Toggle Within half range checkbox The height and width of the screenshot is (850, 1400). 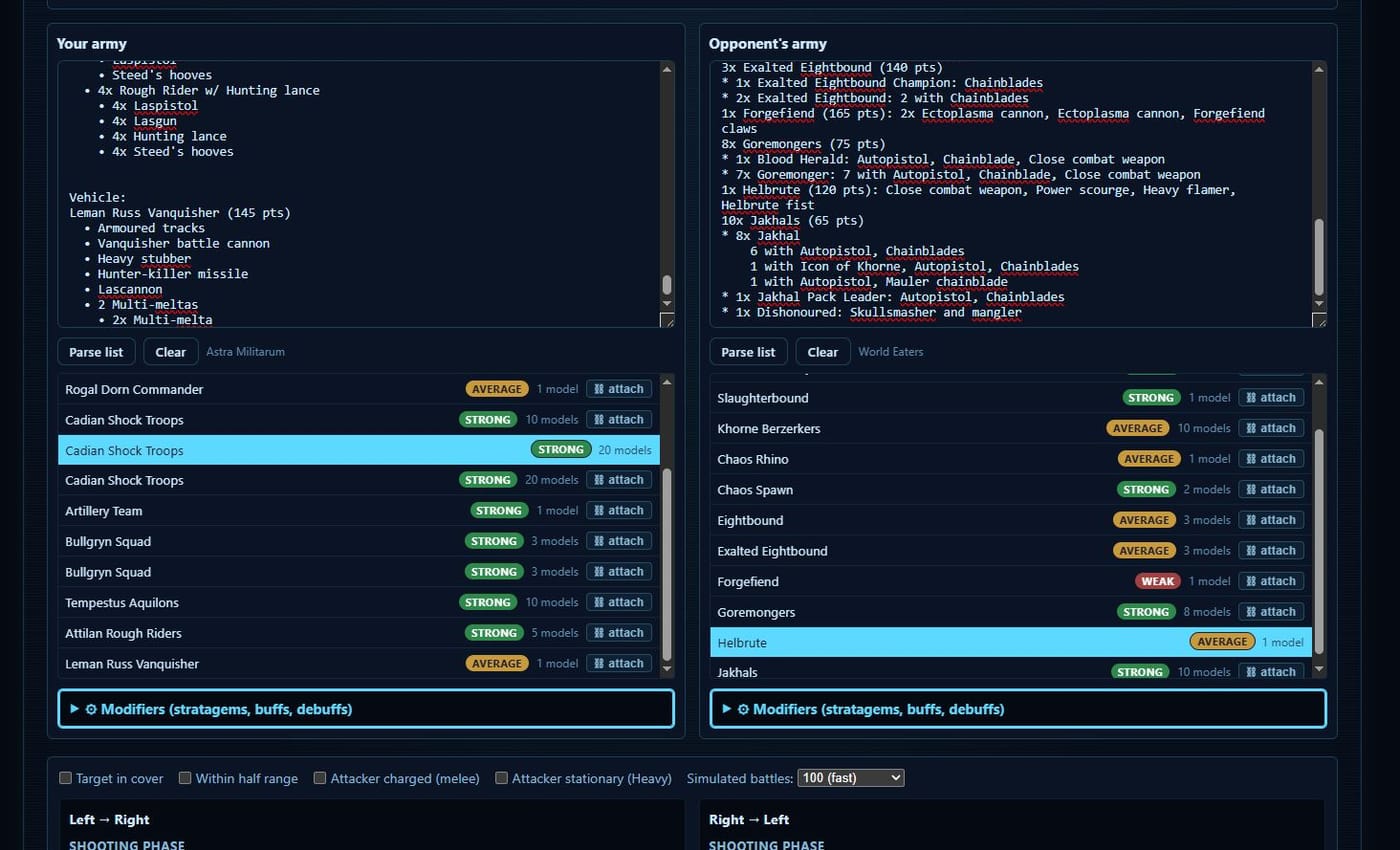point(185,778)
